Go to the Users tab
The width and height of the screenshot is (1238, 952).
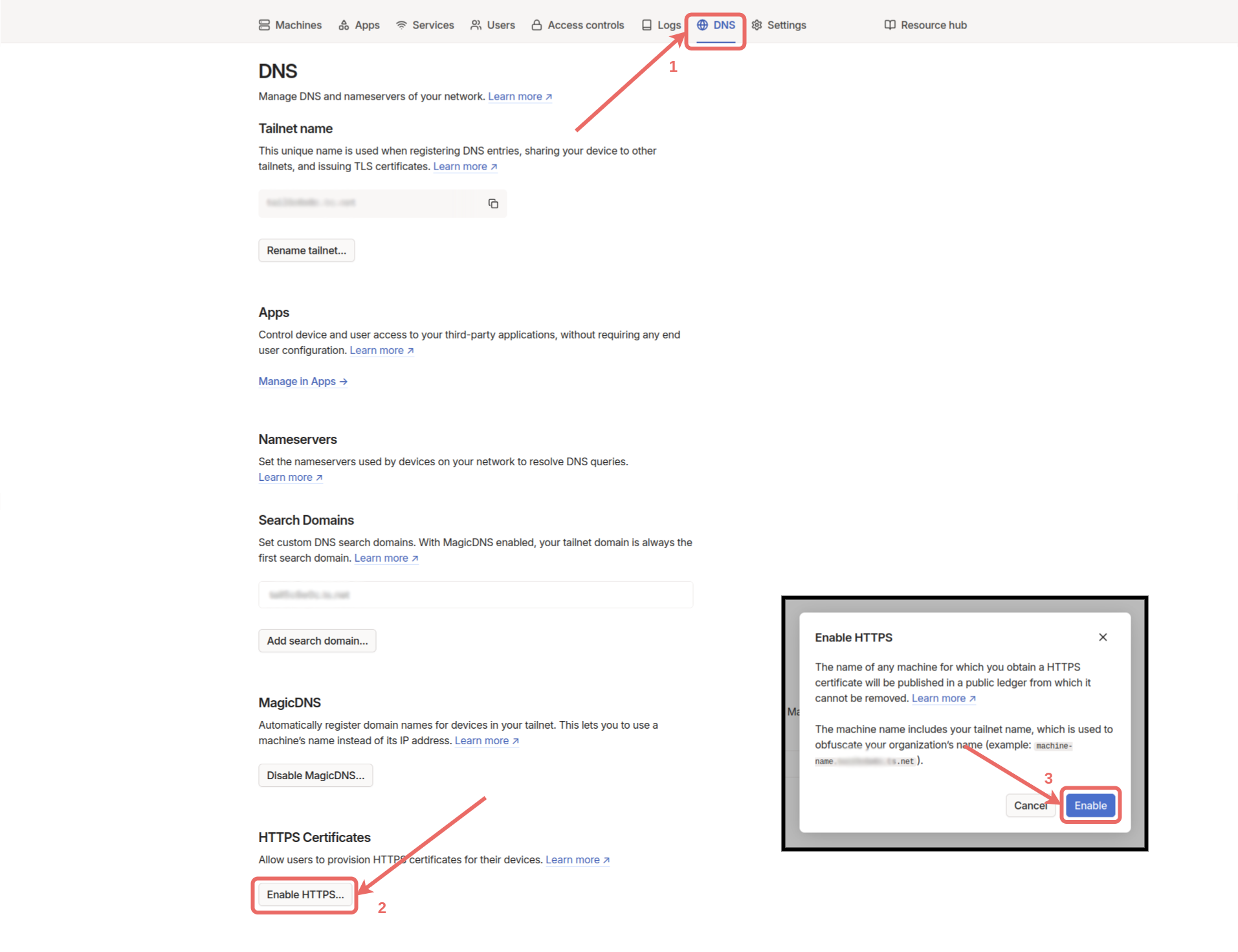coord(493,25)
